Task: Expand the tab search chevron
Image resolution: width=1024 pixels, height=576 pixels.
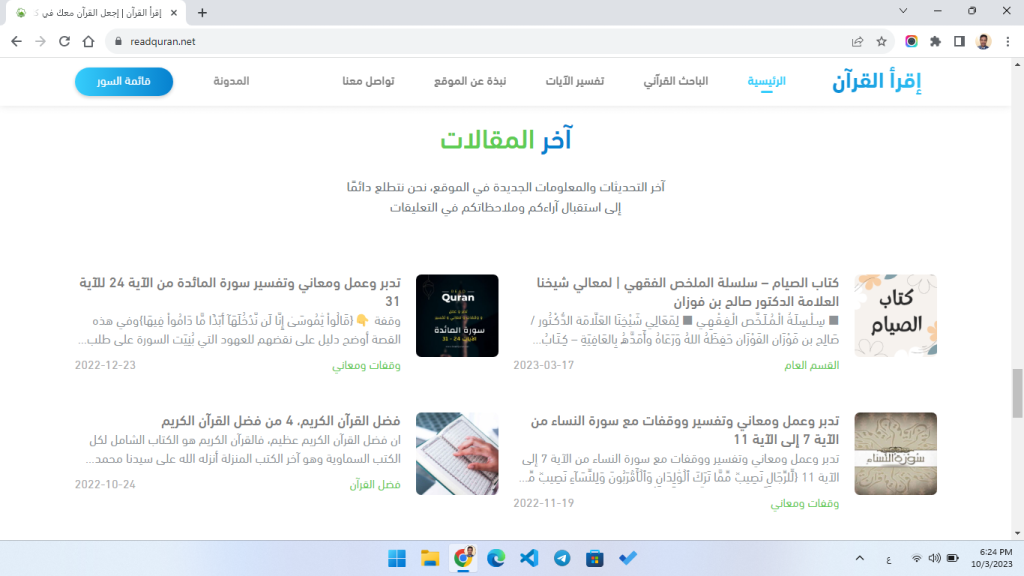Action: [x=903, y=11]
